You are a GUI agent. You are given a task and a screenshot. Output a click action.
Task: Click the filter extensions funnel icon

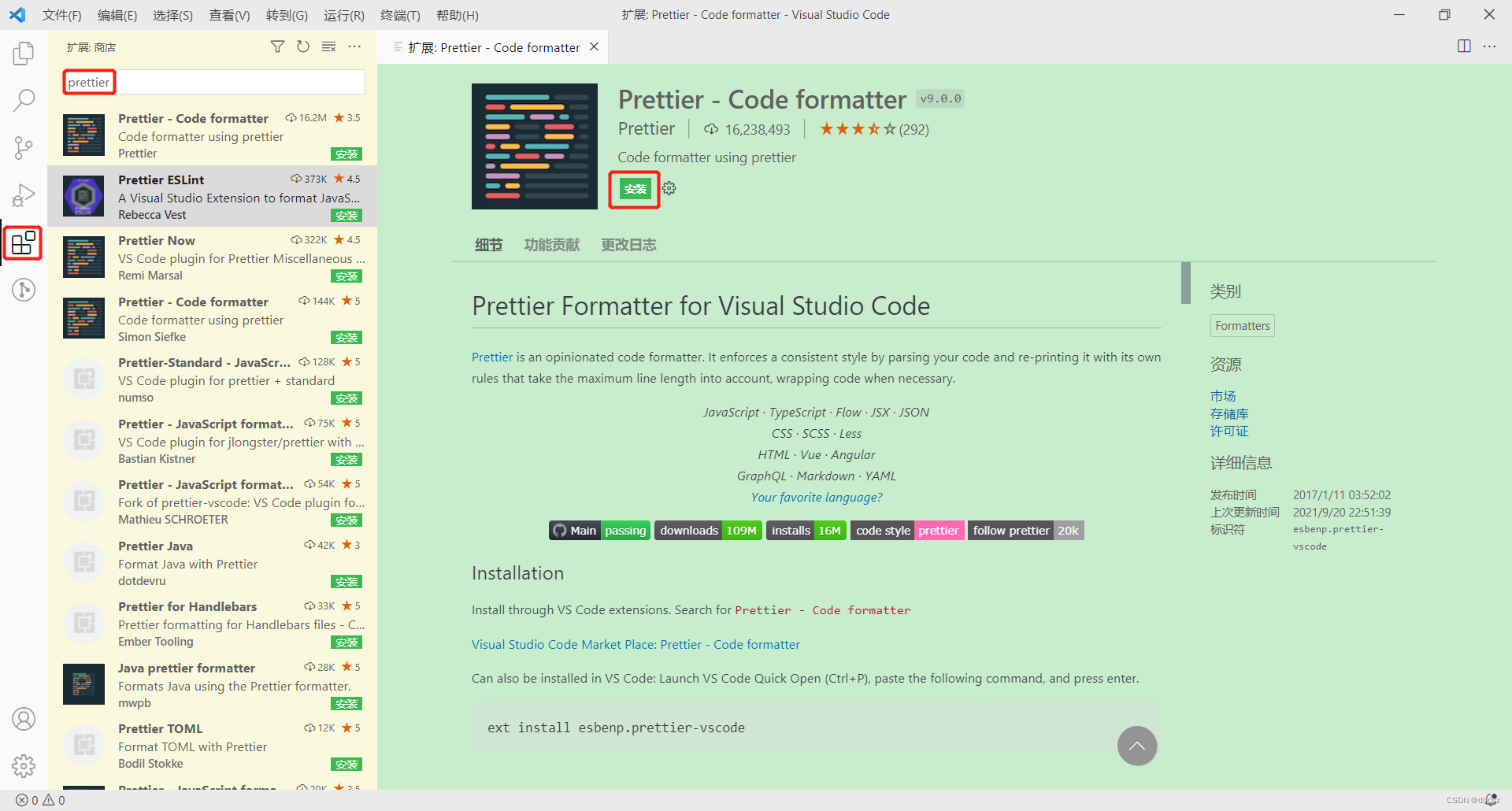click(x=277, y=47)
